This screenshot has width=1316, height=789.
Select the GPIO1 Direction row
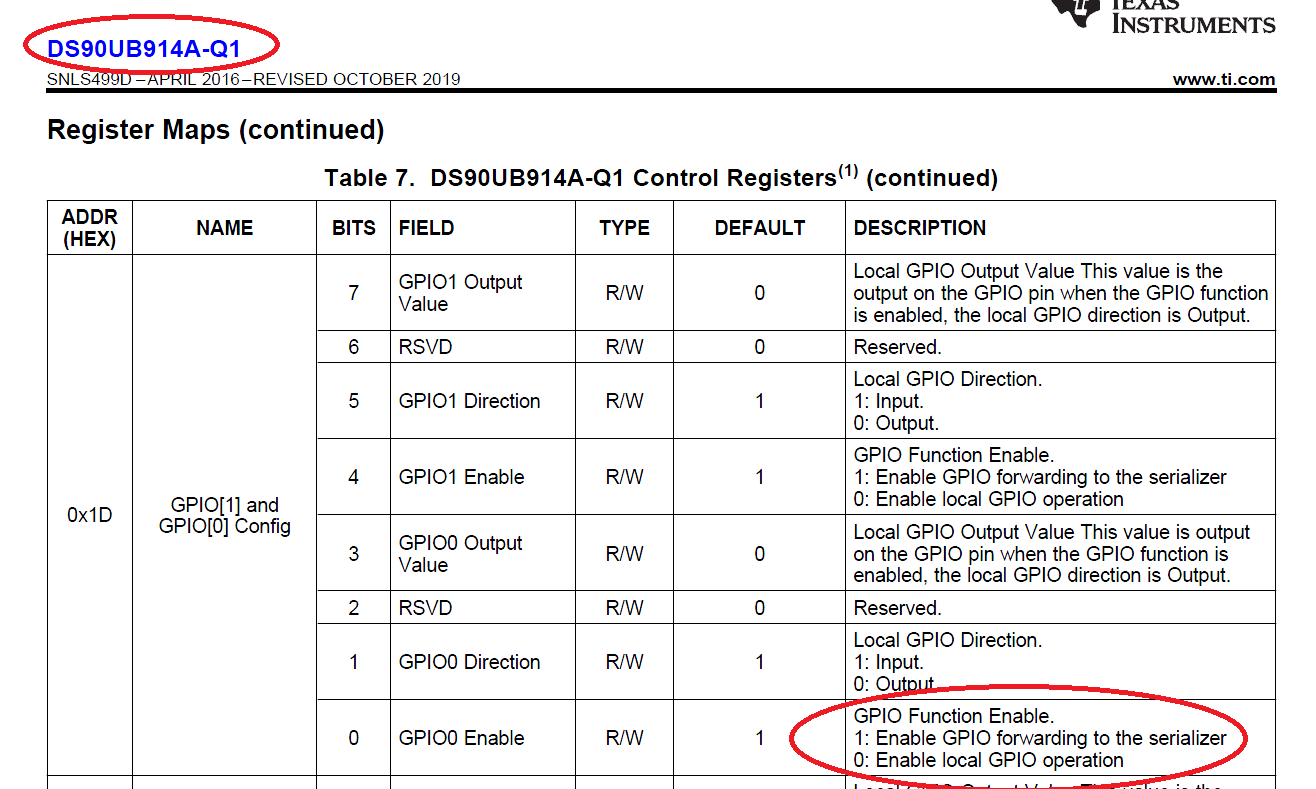pyautogui.click(x=469, y=400)
